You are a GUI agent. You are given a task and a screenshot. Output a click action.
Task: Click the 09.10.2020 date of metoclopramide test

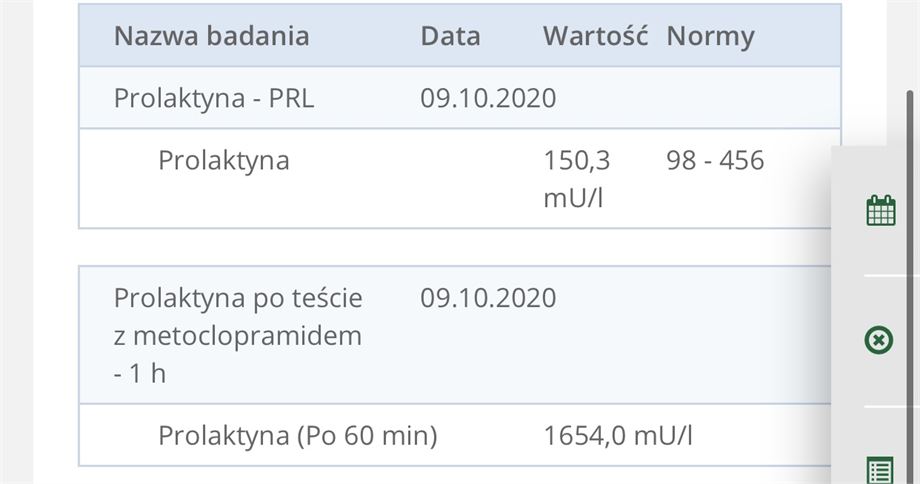click(x=488, y=298)
